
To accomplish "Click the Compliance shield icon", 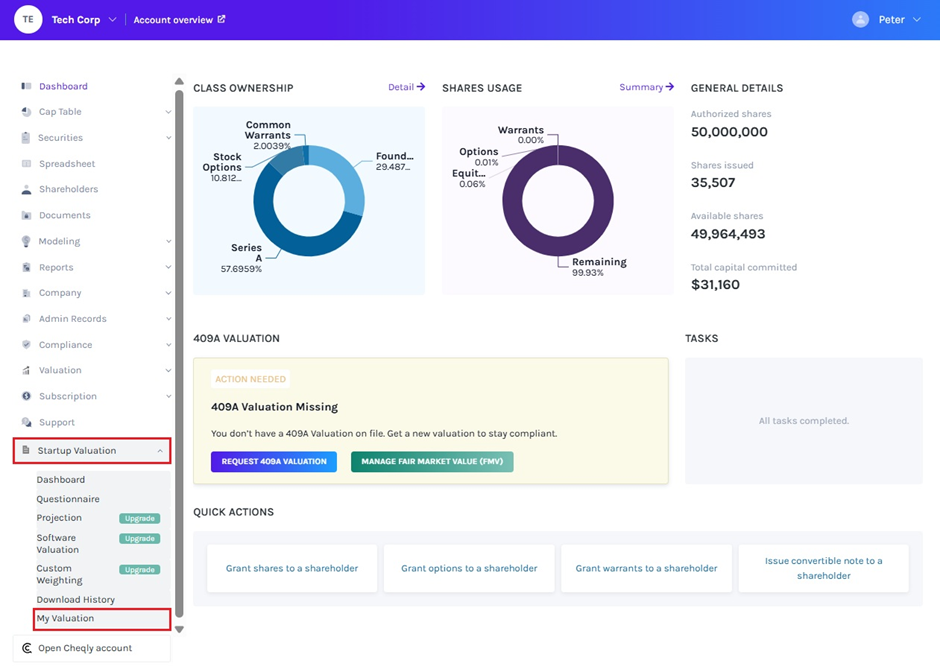I will [26, 345].
